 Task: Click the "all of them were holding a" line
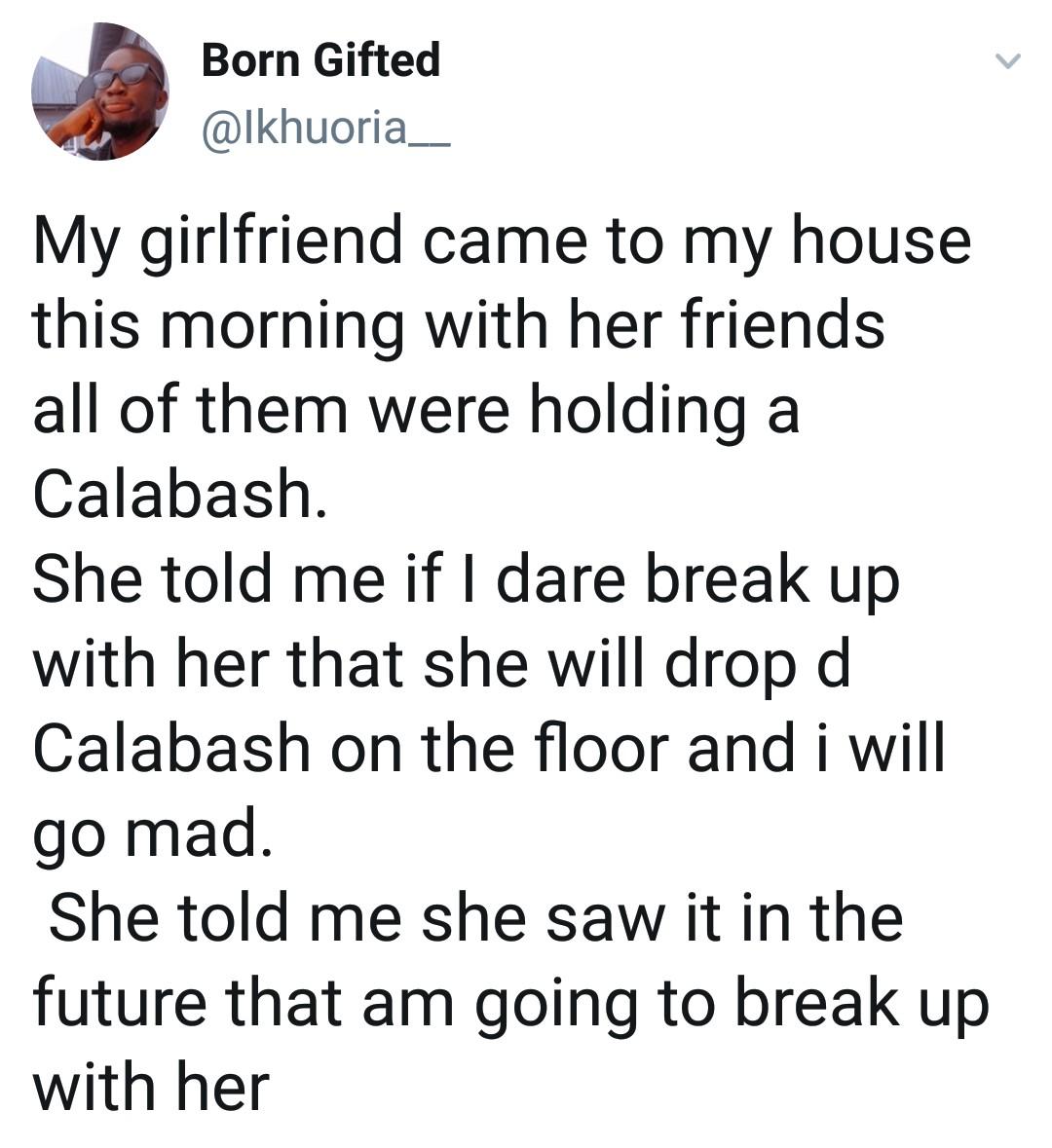point(416,409)
